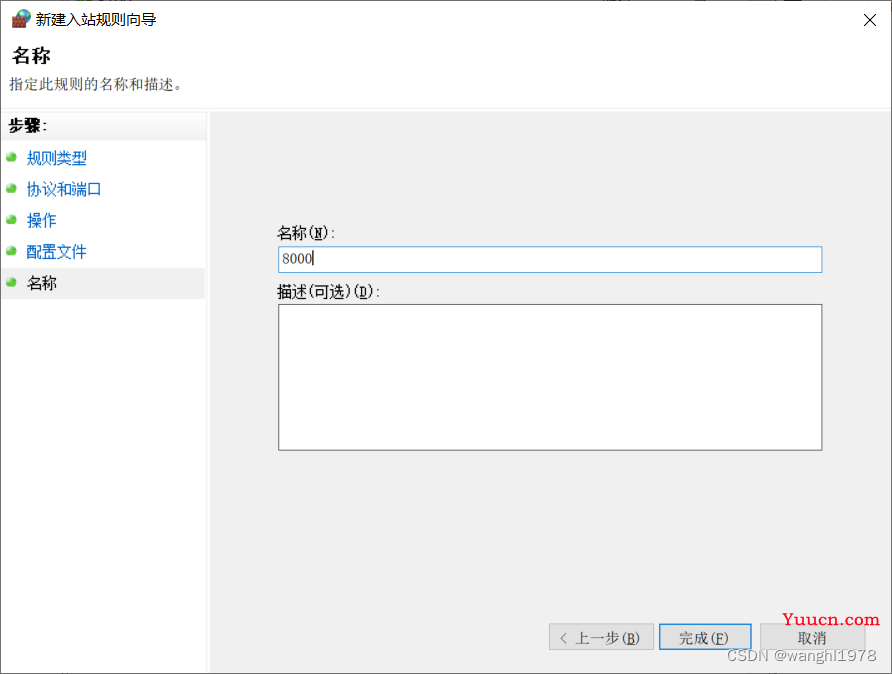Click the 描述(可选) description text box
This screenshot has width=892, height=674.
tap(550, 377)
